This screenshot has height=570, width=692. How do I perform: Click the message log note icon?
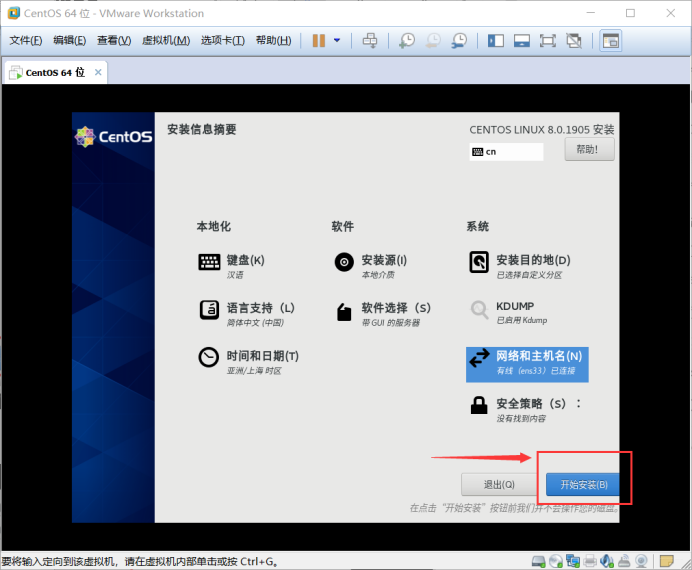(x=666, y=561)
